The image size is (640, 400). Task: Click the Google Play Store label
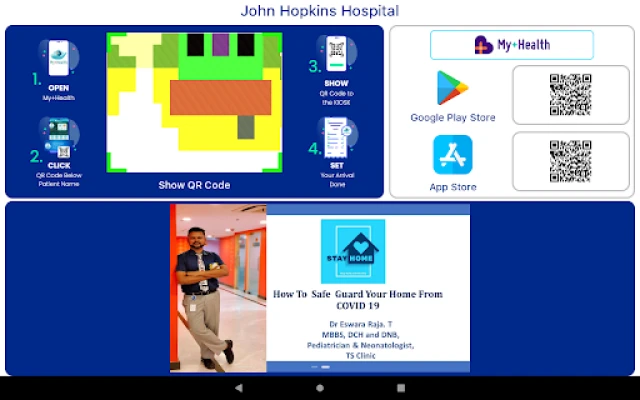click(453, 118)
